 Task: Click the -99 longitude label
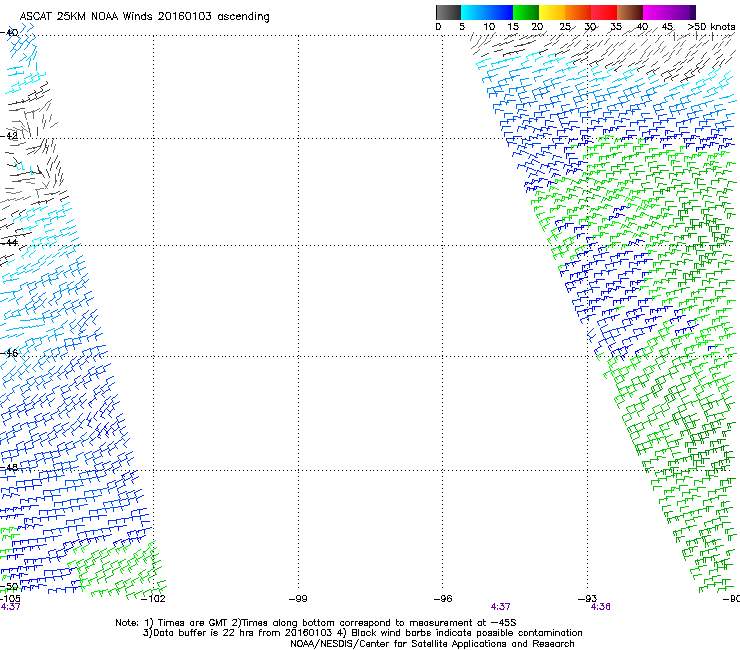pos(298,599)
